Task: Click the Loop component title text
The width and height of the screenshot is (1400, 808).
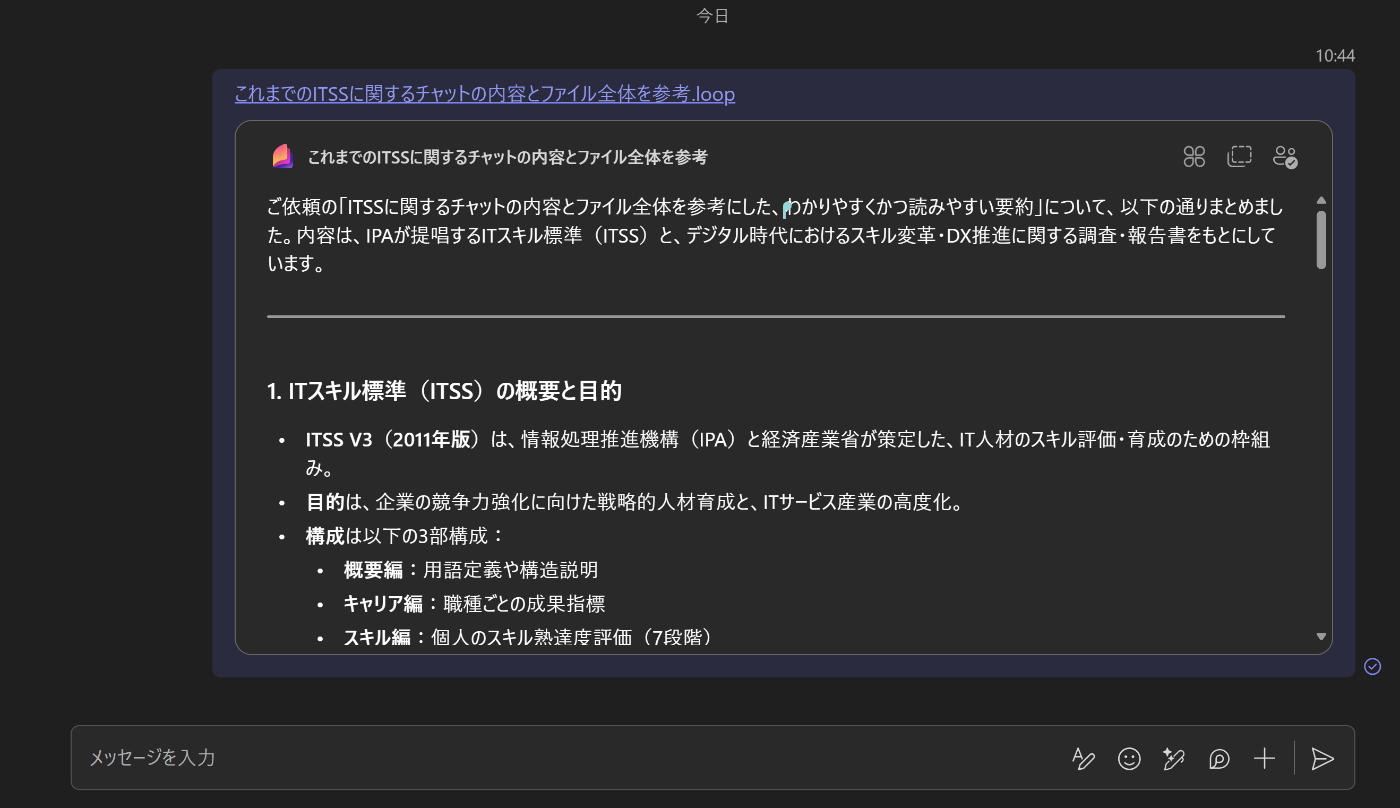Action: (x=508, y=157)
